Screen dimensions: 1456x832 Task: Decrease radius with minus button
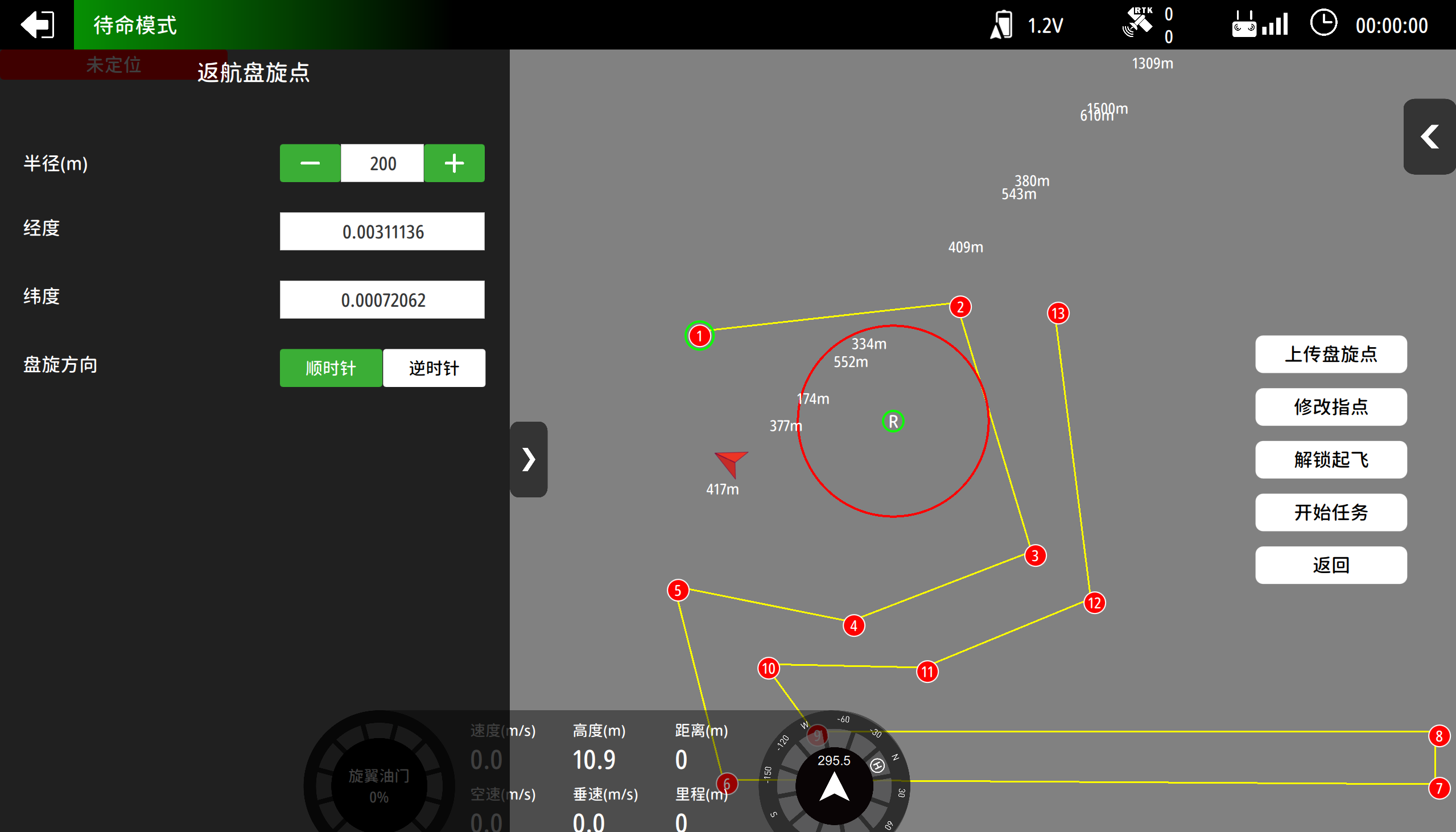coord(310,163)
